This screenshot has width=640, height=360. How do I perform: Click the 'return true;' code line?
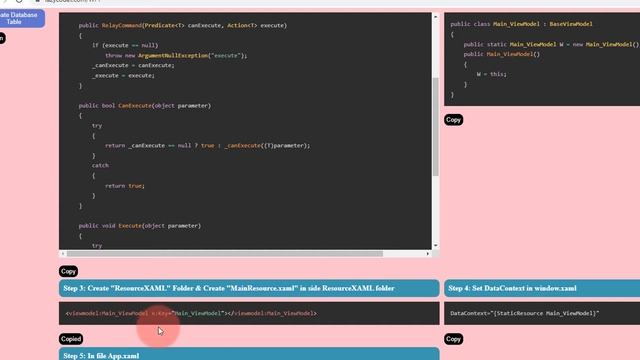click(124, 186)
